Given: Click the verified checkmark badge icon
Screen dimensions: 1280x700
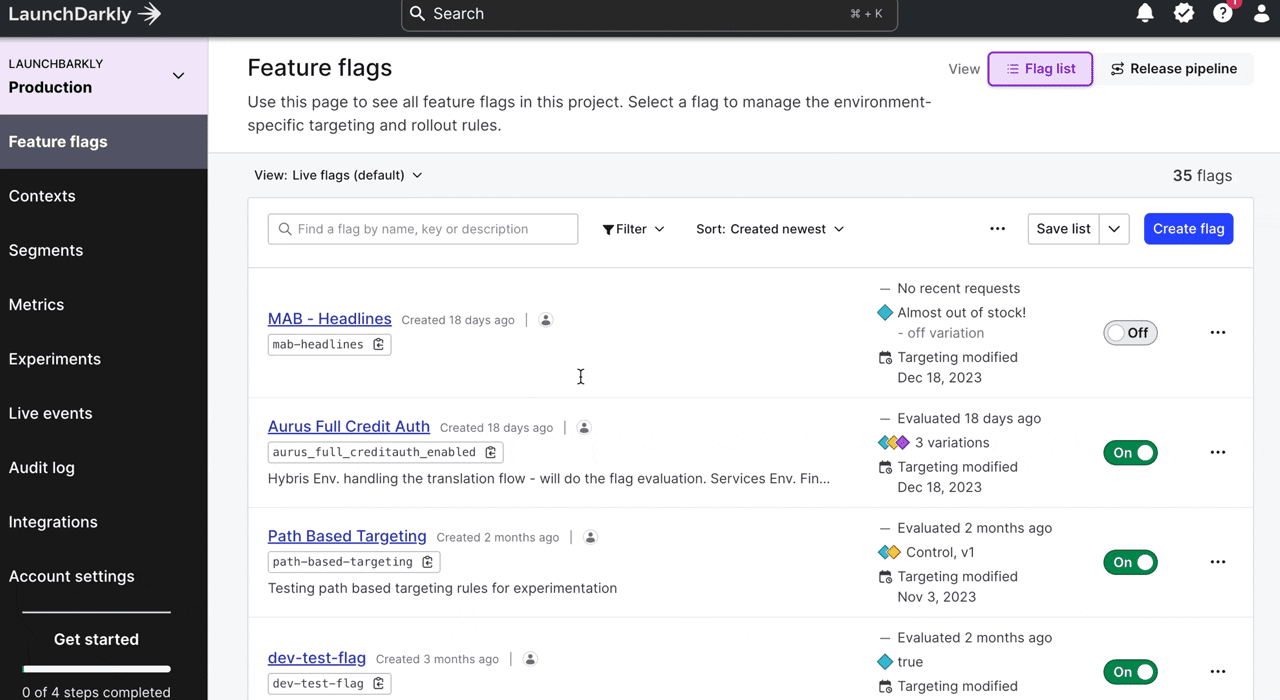Looking at the screenshot, I should pyautogui.click(x=1184, y=14).
